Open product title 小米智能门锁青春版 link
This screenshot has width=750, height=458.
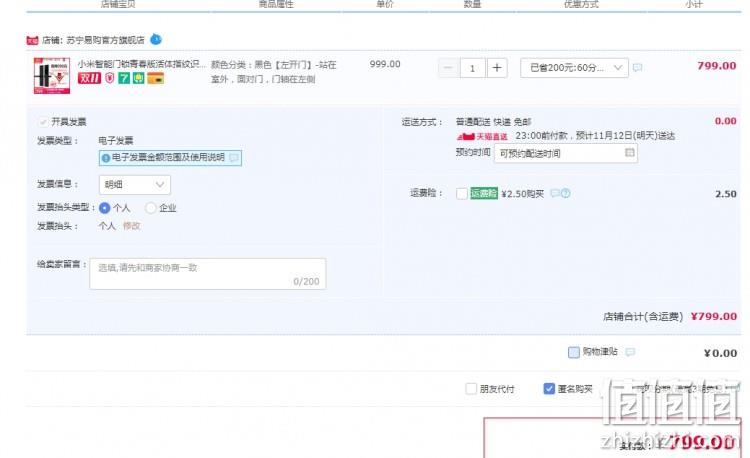142,64
